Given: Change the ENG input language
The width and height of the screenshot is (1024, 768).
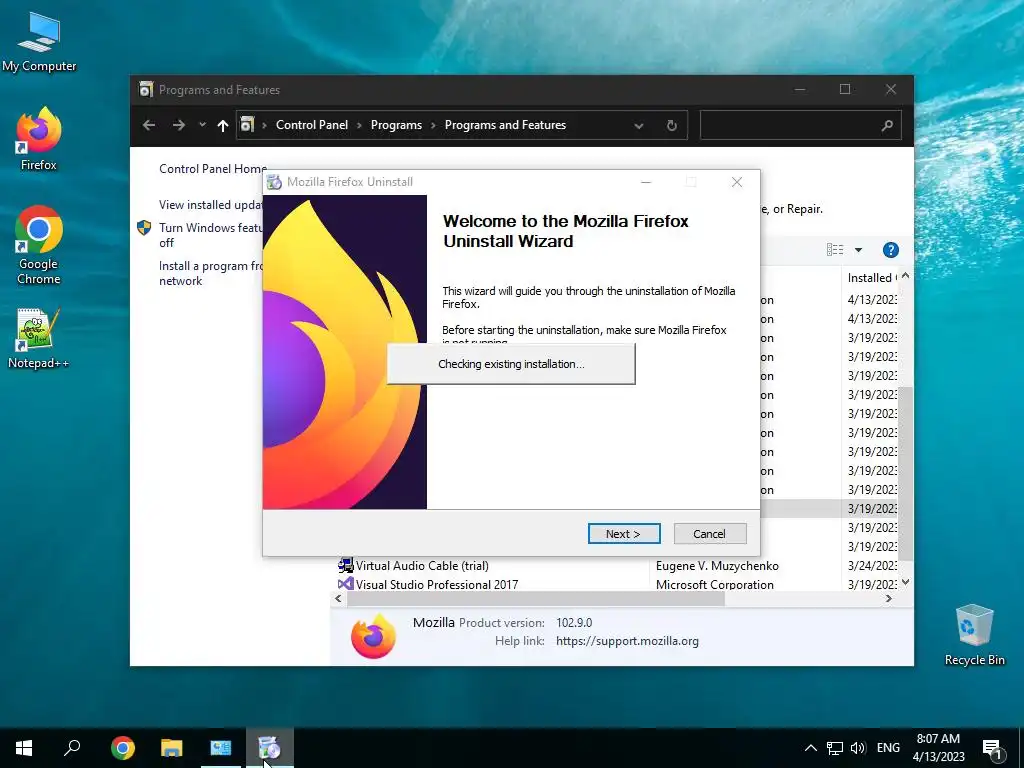Looking at the screenshot, I should 888,748.
